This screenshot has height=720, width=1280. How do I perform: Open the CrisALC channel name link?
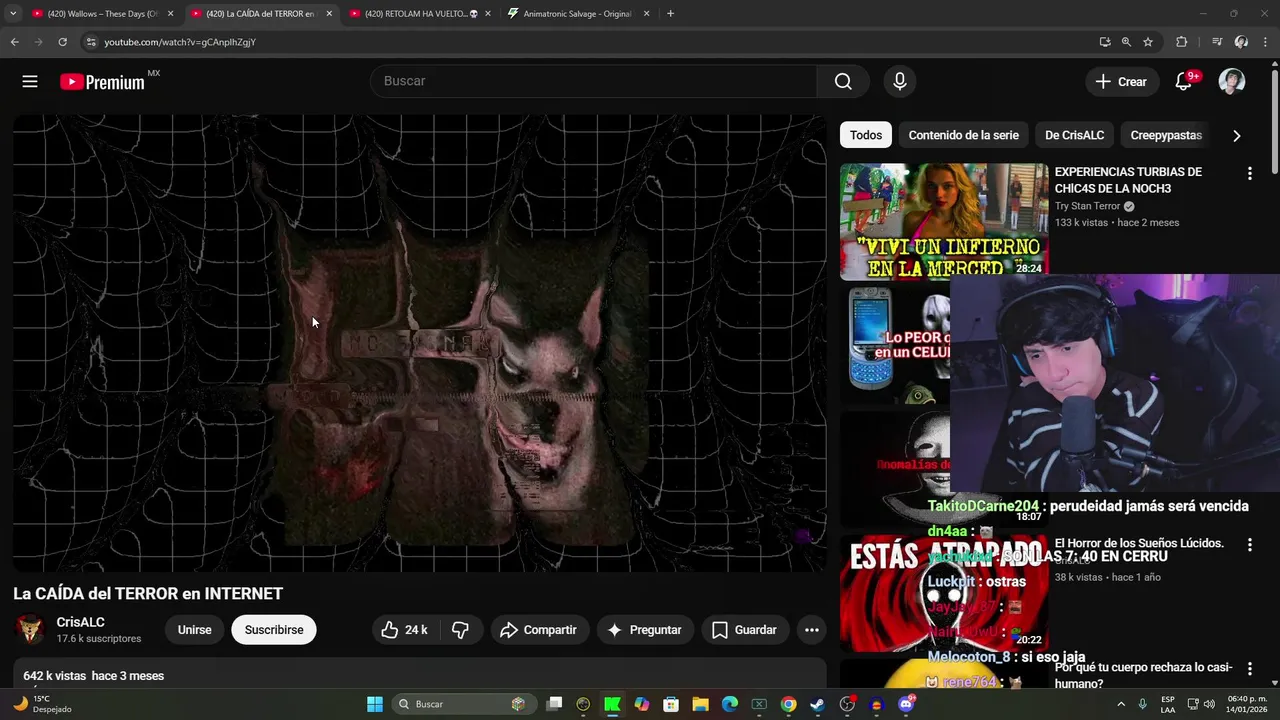click(80, 622)
